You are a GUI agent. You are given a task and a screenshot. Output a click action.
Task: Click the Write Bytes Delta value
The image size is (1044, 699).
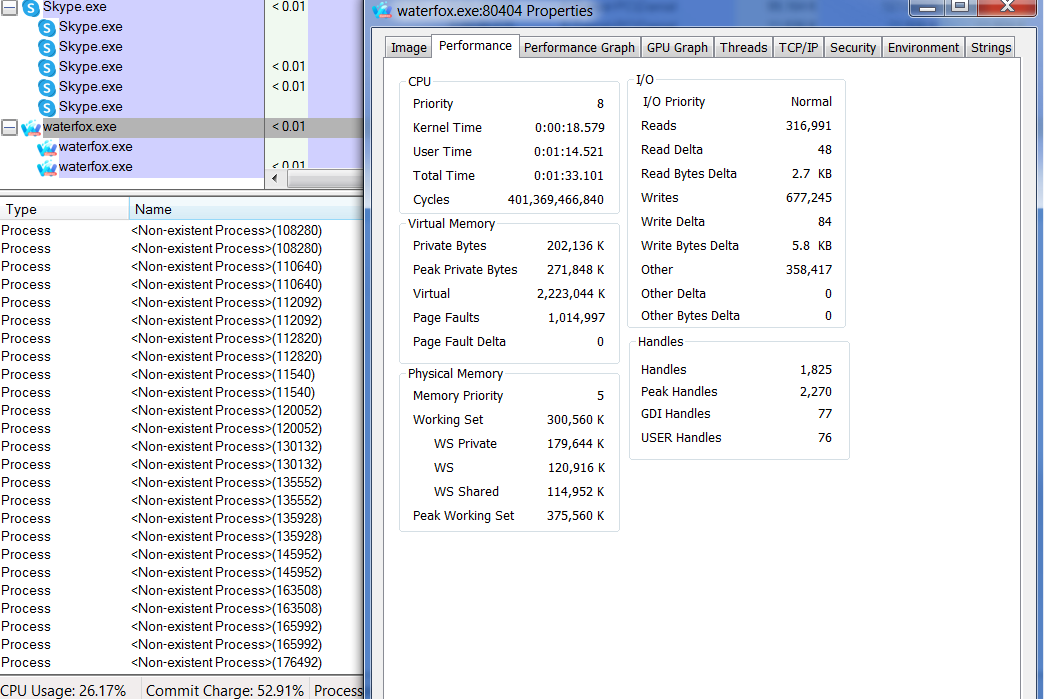coord(812,246)
